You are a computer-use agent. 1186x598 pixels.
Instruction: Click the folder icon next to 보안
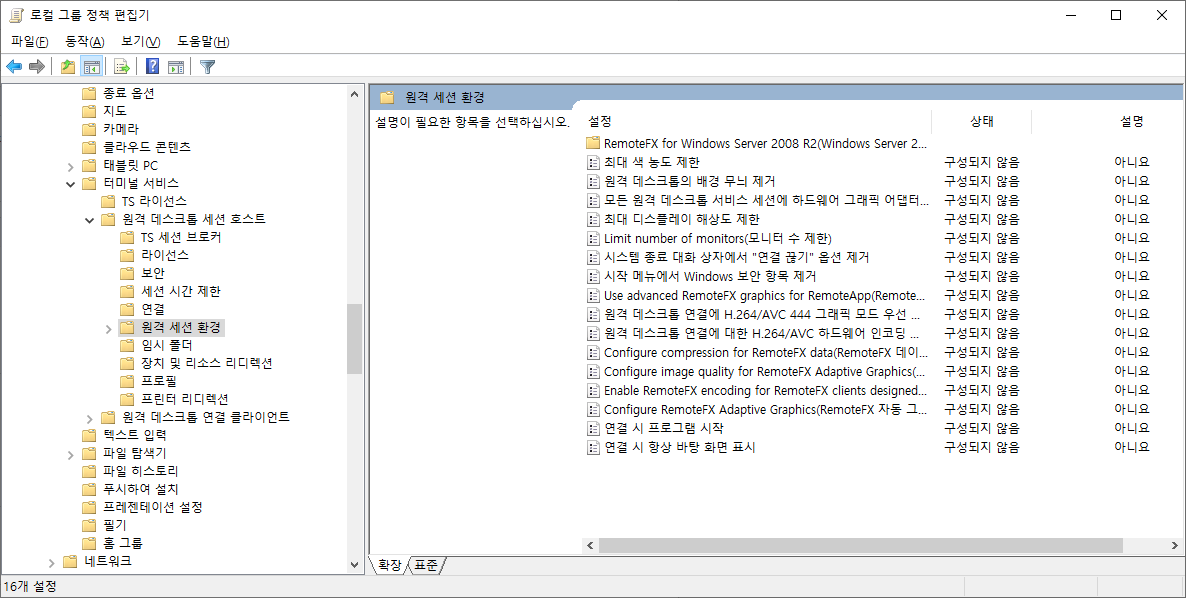[127, 273]
